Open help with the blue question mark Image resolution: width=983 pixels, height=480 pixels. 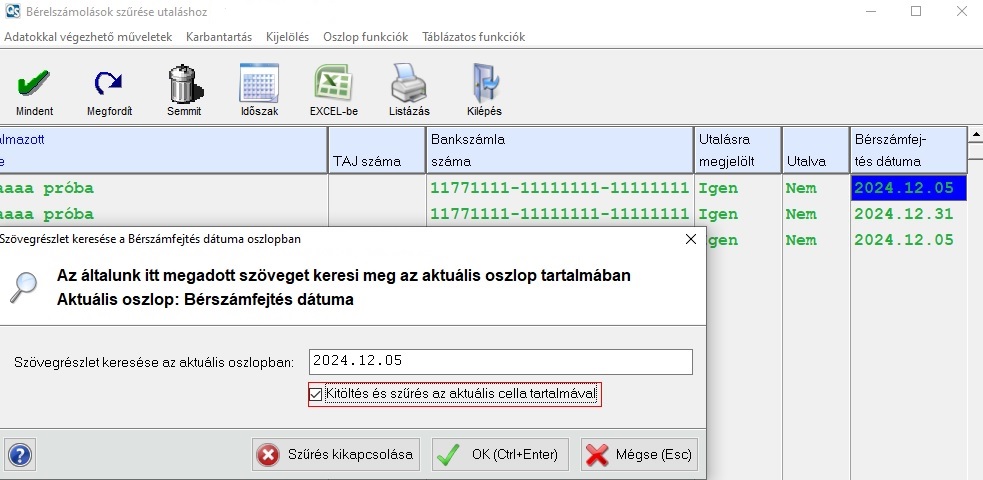tap(19, 455)
